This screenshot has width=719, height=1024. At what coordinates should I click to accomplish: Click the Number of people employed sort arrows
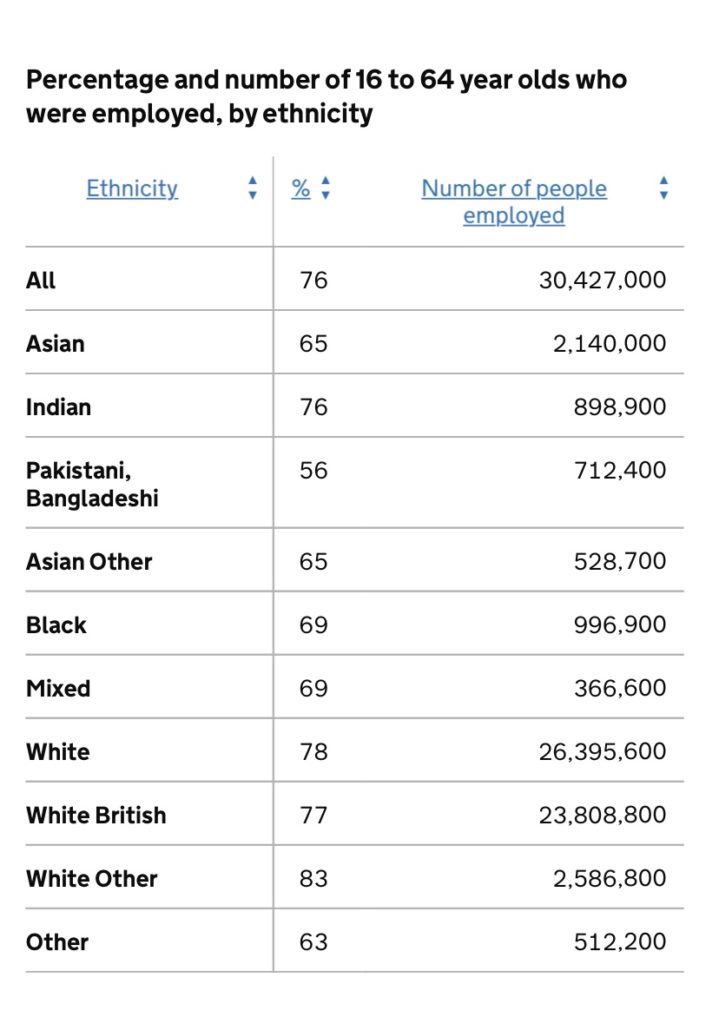pyautogui.click(x=663, y=188)
